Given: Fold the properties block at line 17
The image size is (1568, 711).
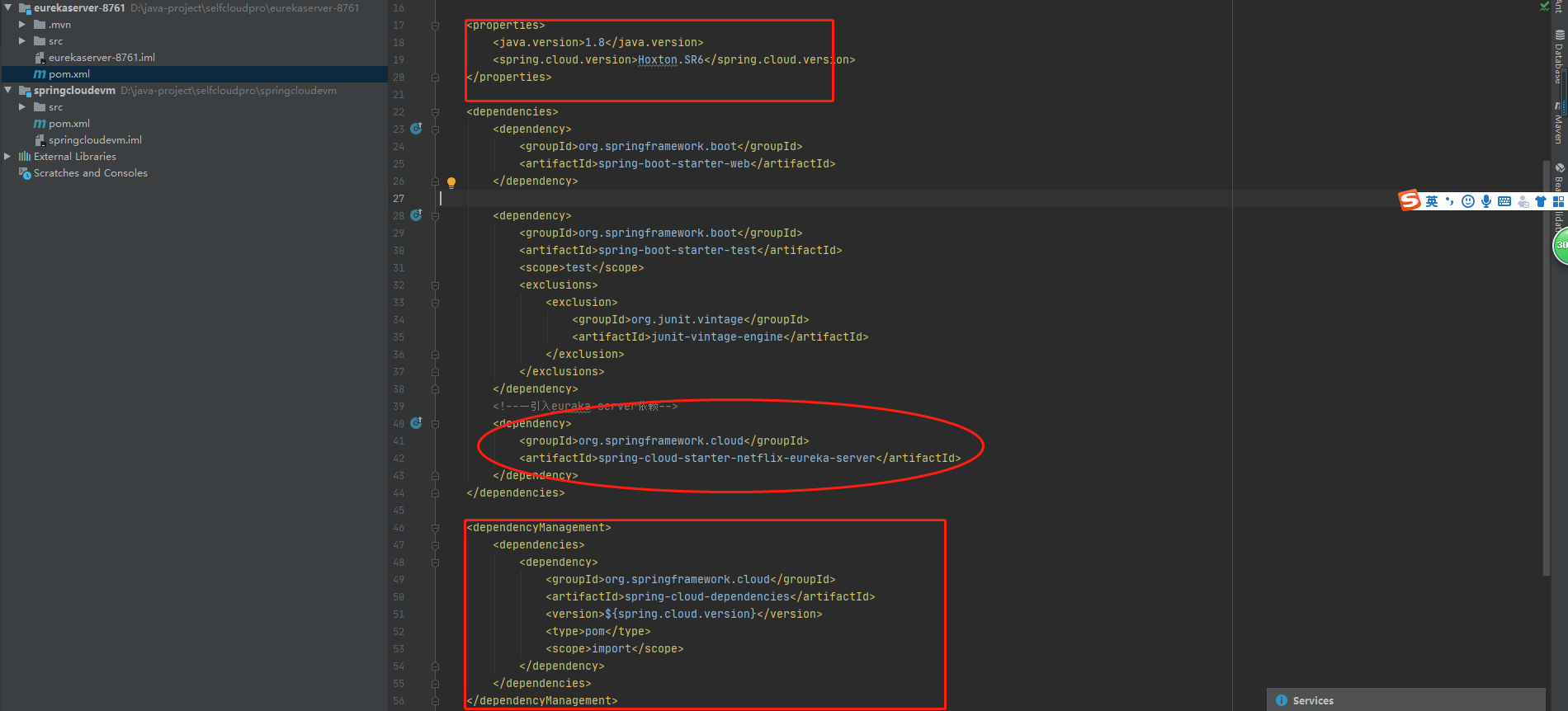Looking at the screenshot, I should [435, 26].
